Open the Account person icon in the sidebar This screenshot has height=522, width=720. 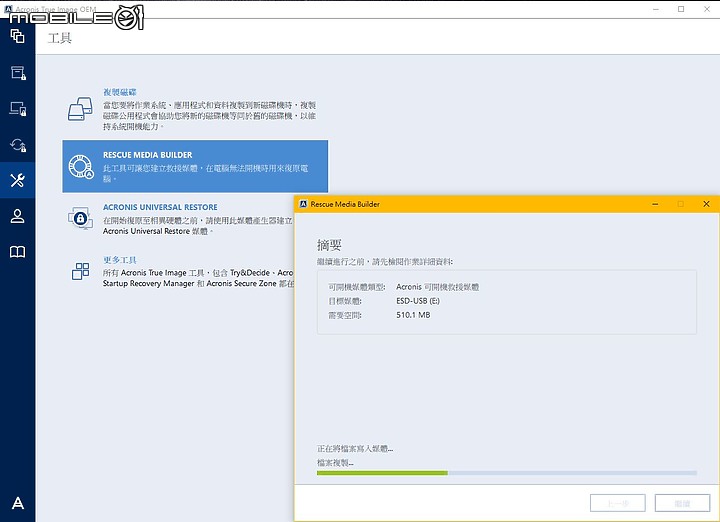click(x=17, y=216)
